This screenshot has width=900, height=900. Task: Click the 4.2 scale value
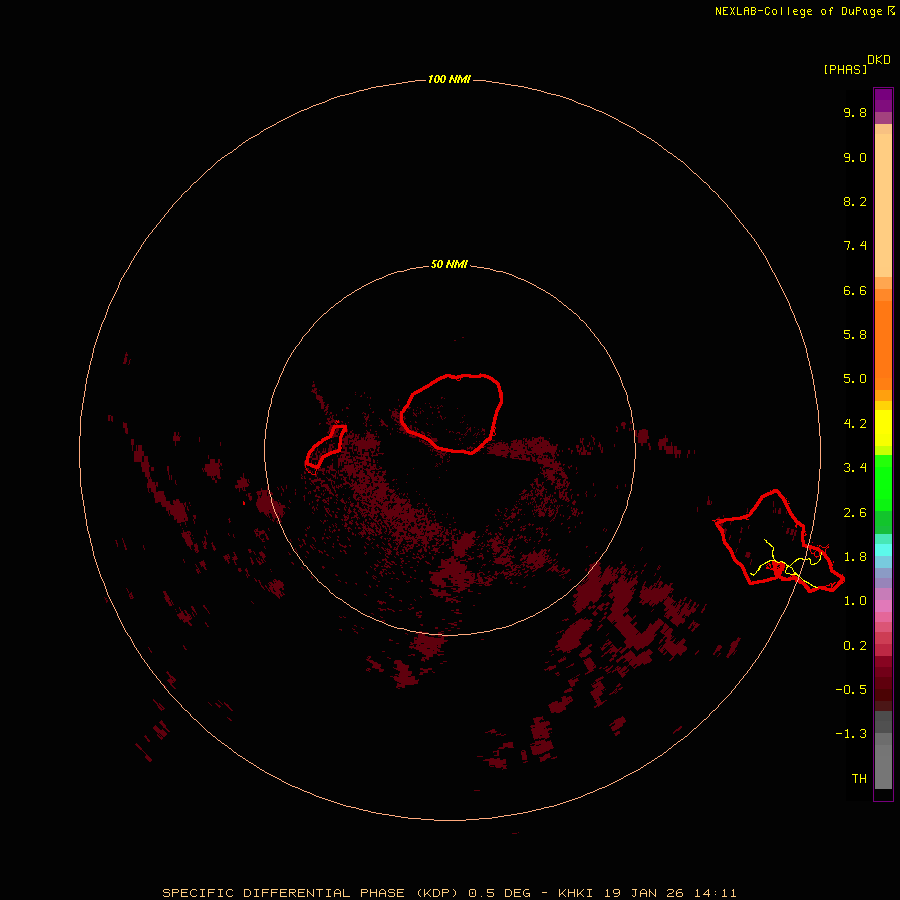pos(855,424)
